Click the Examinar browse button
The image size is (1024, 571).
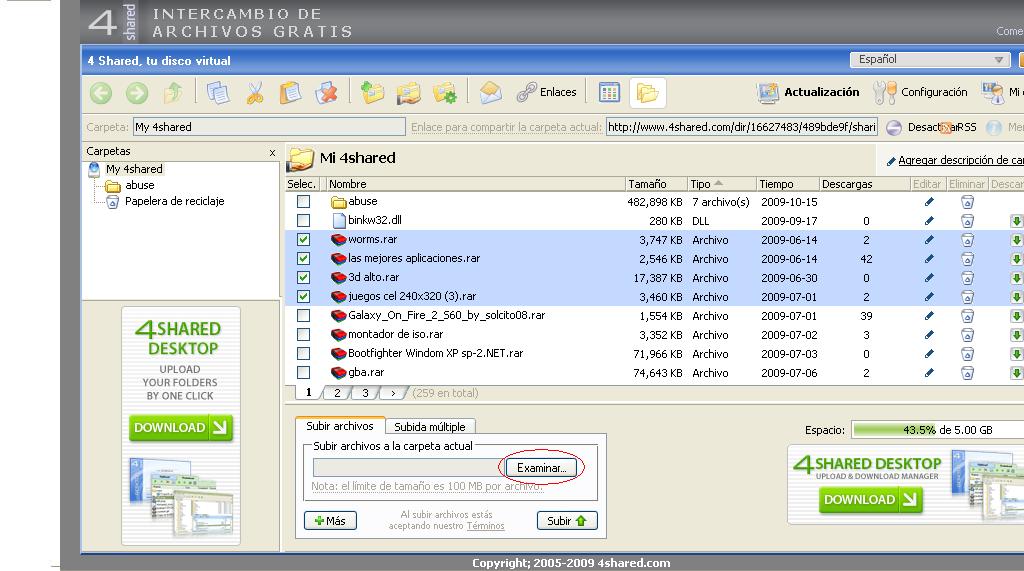point(541,468)
